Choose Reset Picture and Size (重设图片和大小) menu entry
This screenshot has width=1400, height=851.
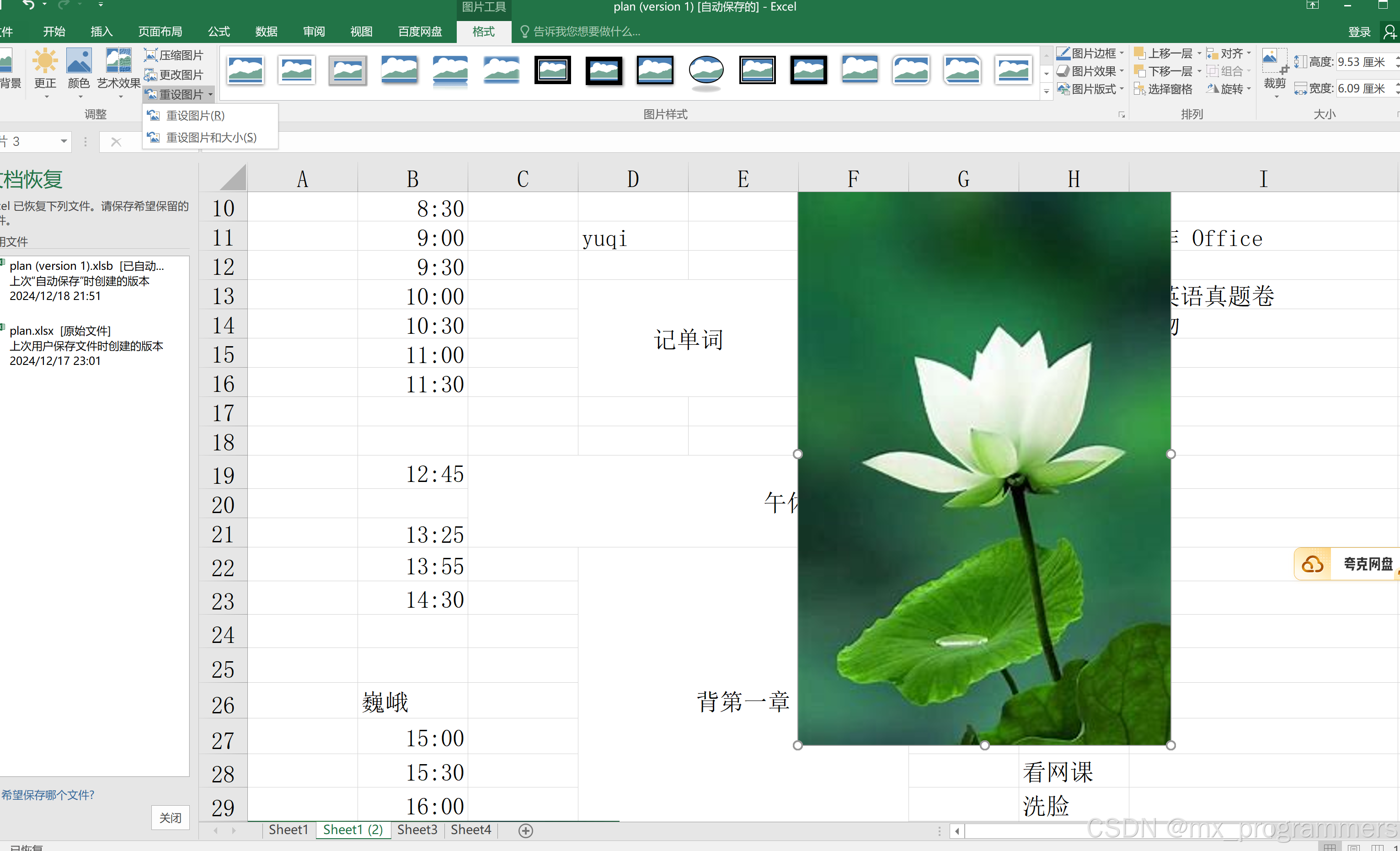pos(210,138)
